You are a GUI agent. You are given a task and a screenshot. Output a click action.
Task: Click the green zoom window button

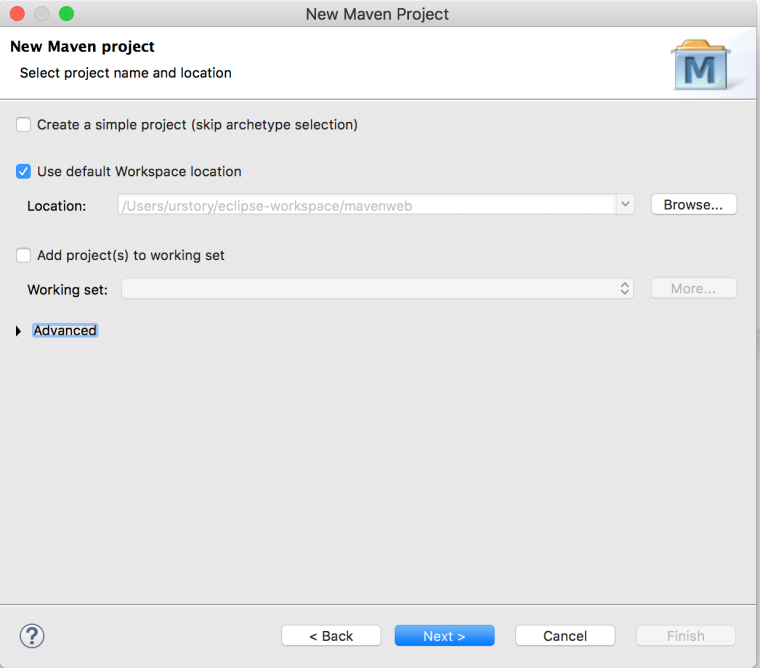pos(66,14)
